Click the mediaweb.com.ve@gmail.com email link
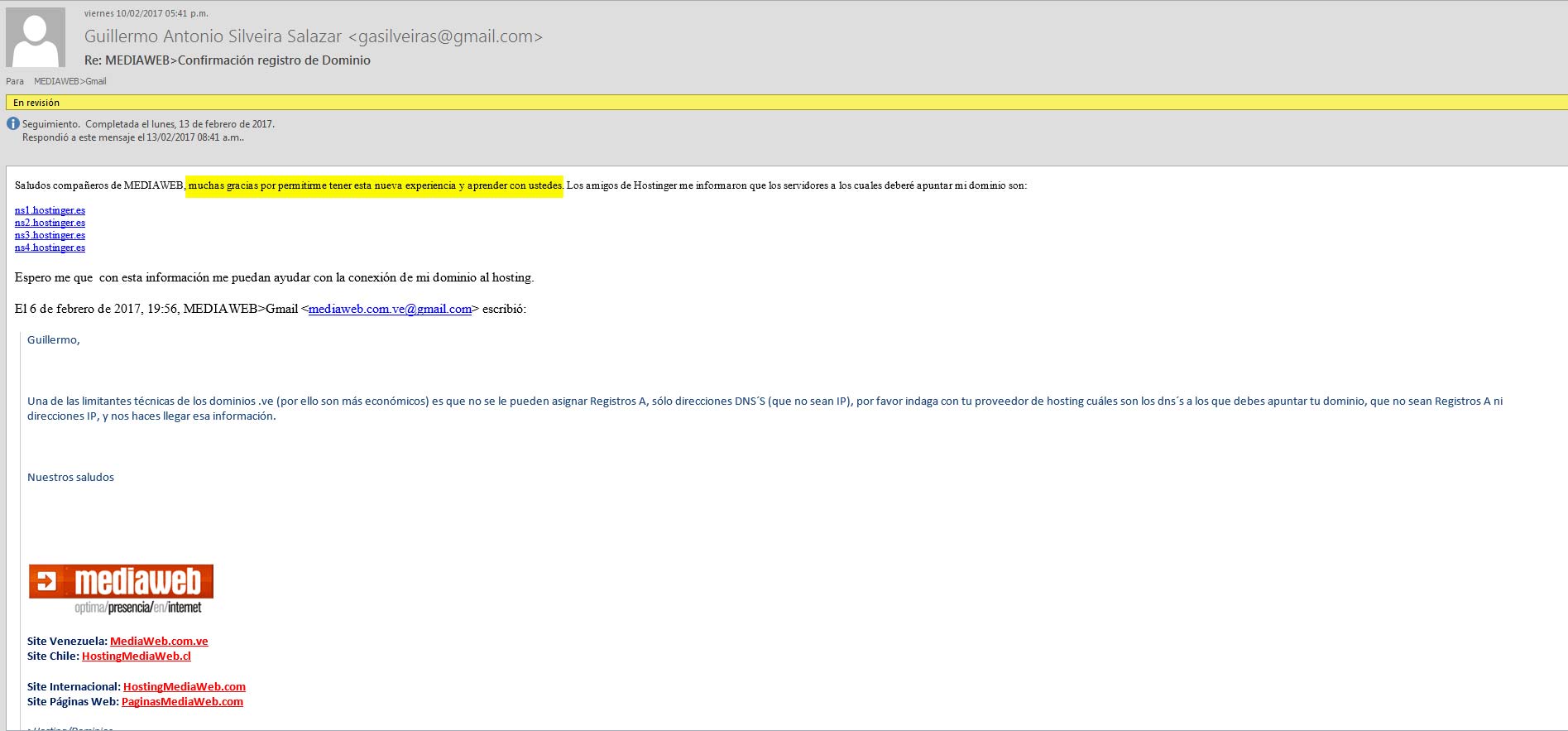1568x731 pixels. [x=390, y=309]
